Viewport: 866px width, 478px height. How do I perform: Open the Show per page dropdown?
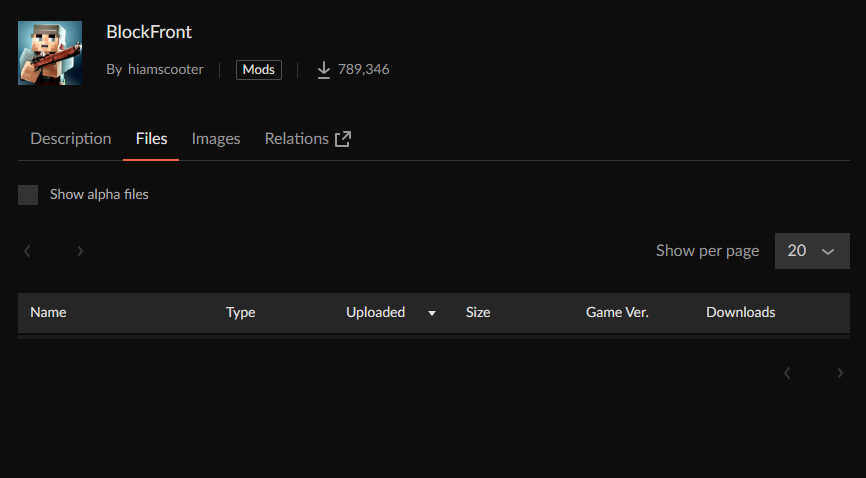(x=812, y=251)
